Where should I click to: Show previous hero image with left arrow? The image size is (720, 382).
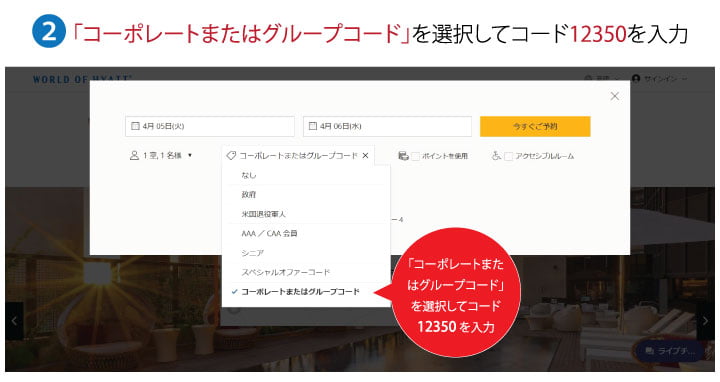[x=14, y=320]
